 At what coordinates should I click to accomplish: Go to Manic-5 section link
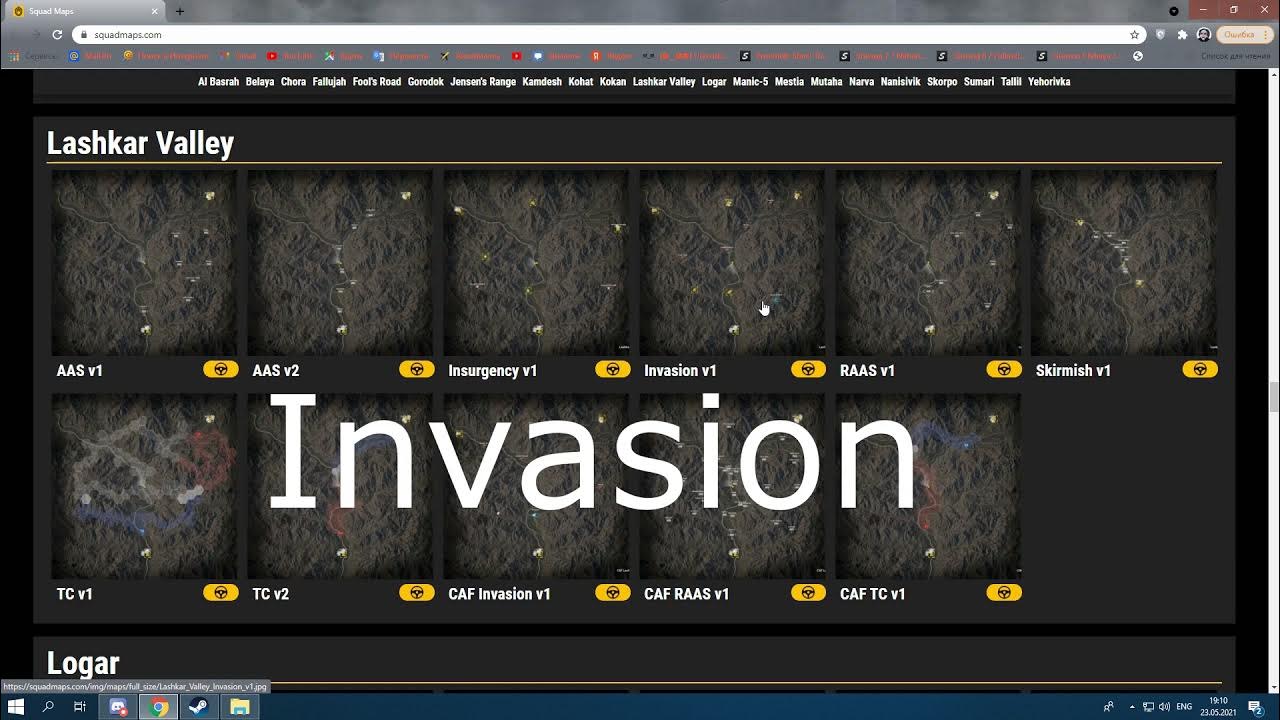click(750, 82)
